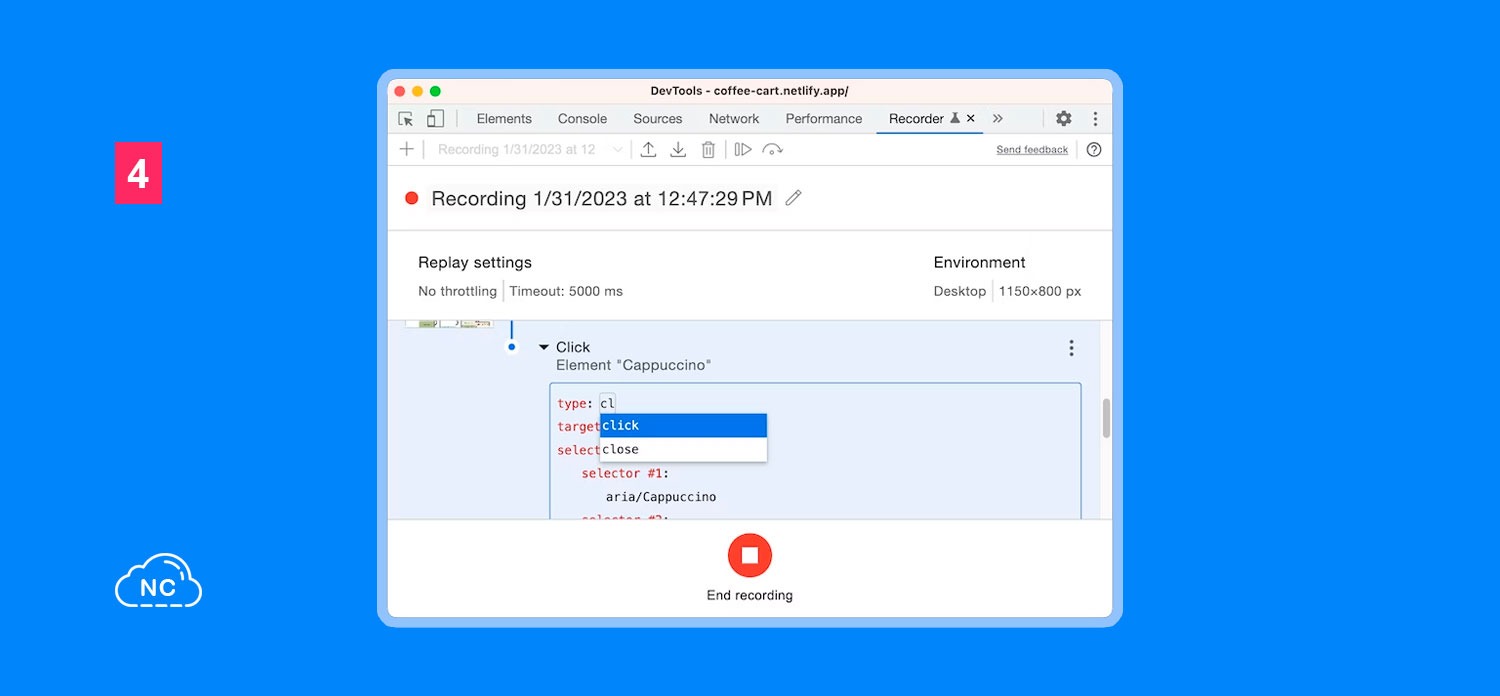Open the help question mark icon
The height and width of the screenshot is (696, 1500).
[1094, 149]
